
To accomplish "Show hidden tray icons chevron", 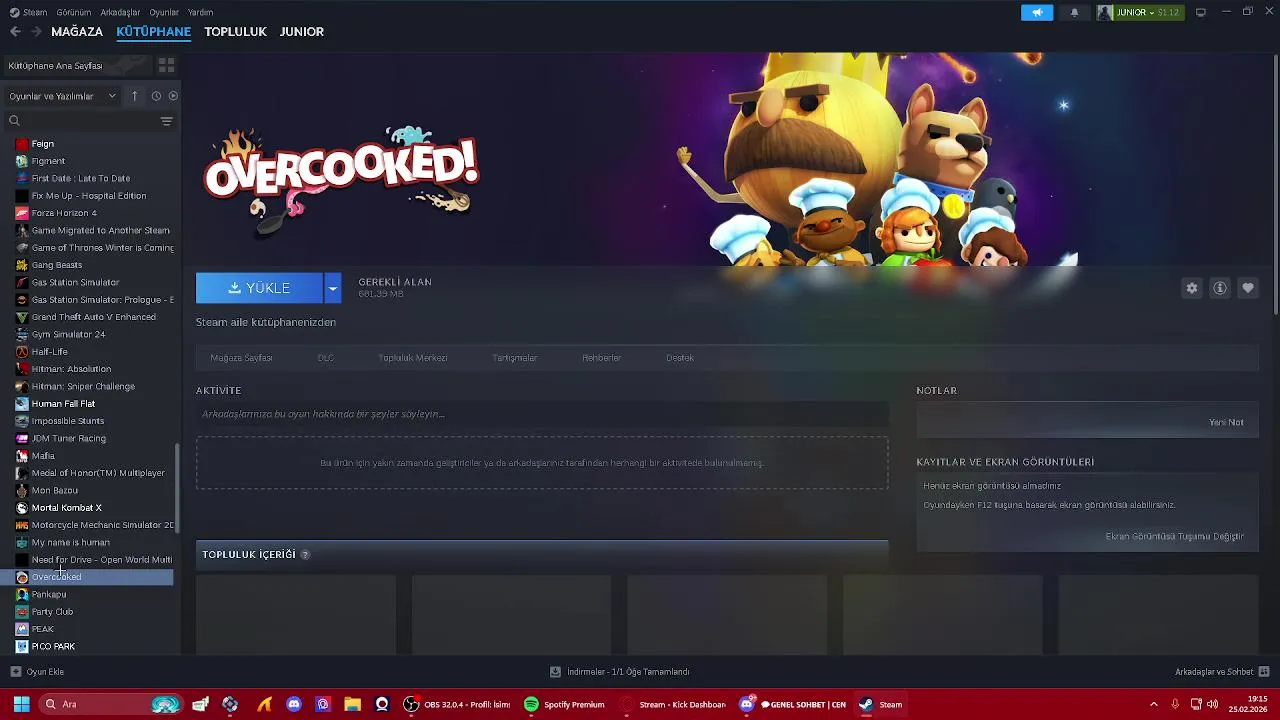I will coord(1153,704).
